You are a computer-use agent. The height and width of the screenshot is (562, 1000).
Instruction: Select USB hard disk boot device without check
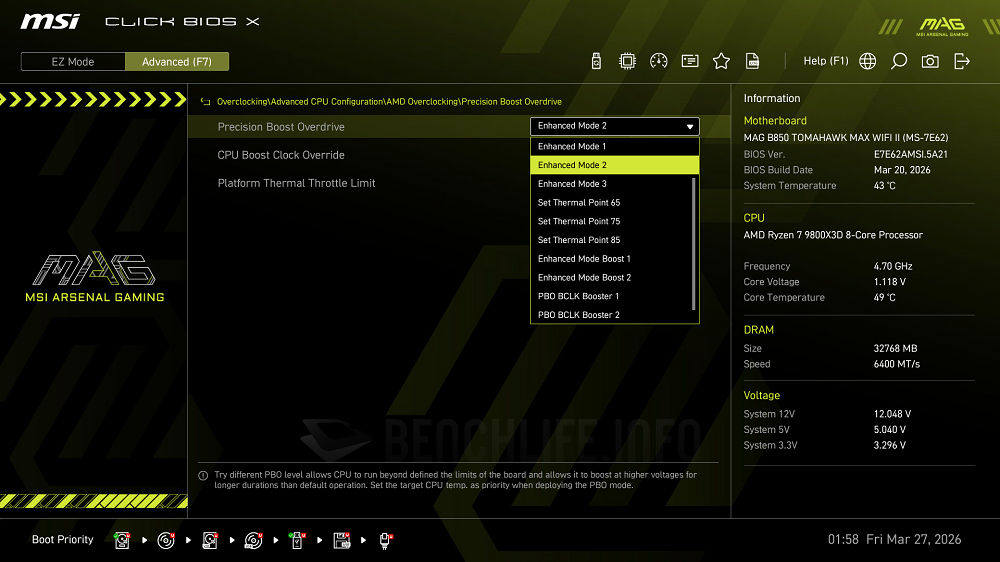pos(210,540)
